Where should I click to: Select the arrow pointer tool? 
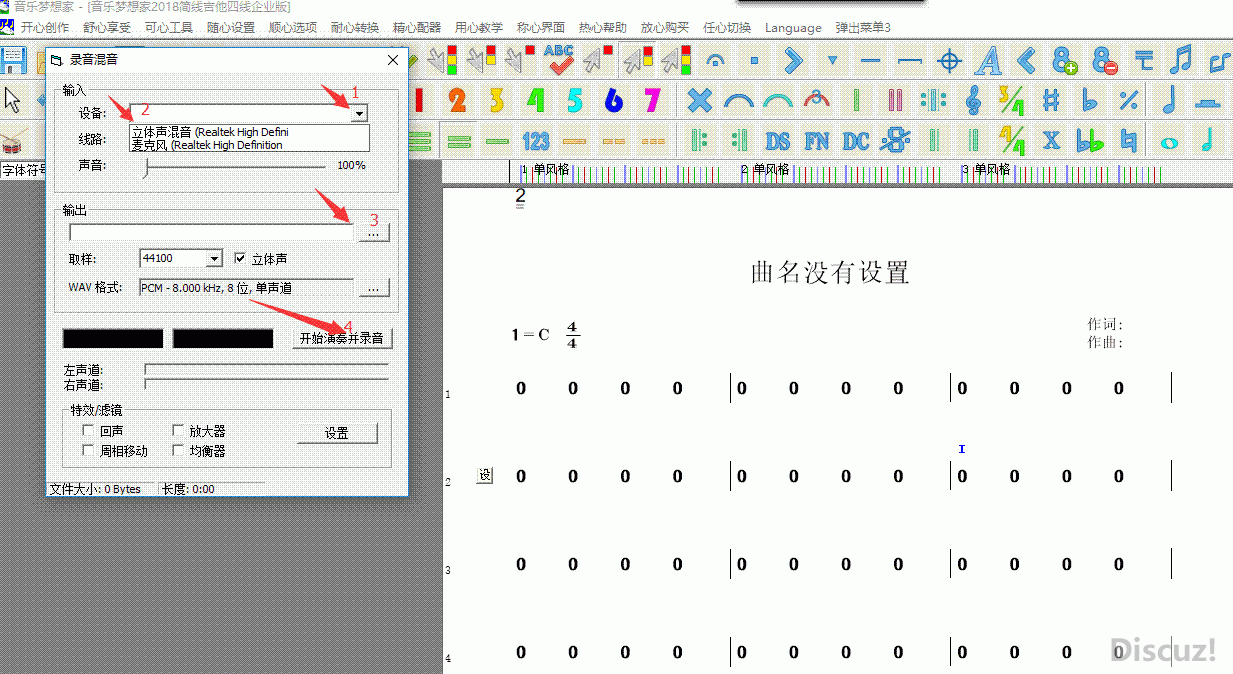coord(13,100)
